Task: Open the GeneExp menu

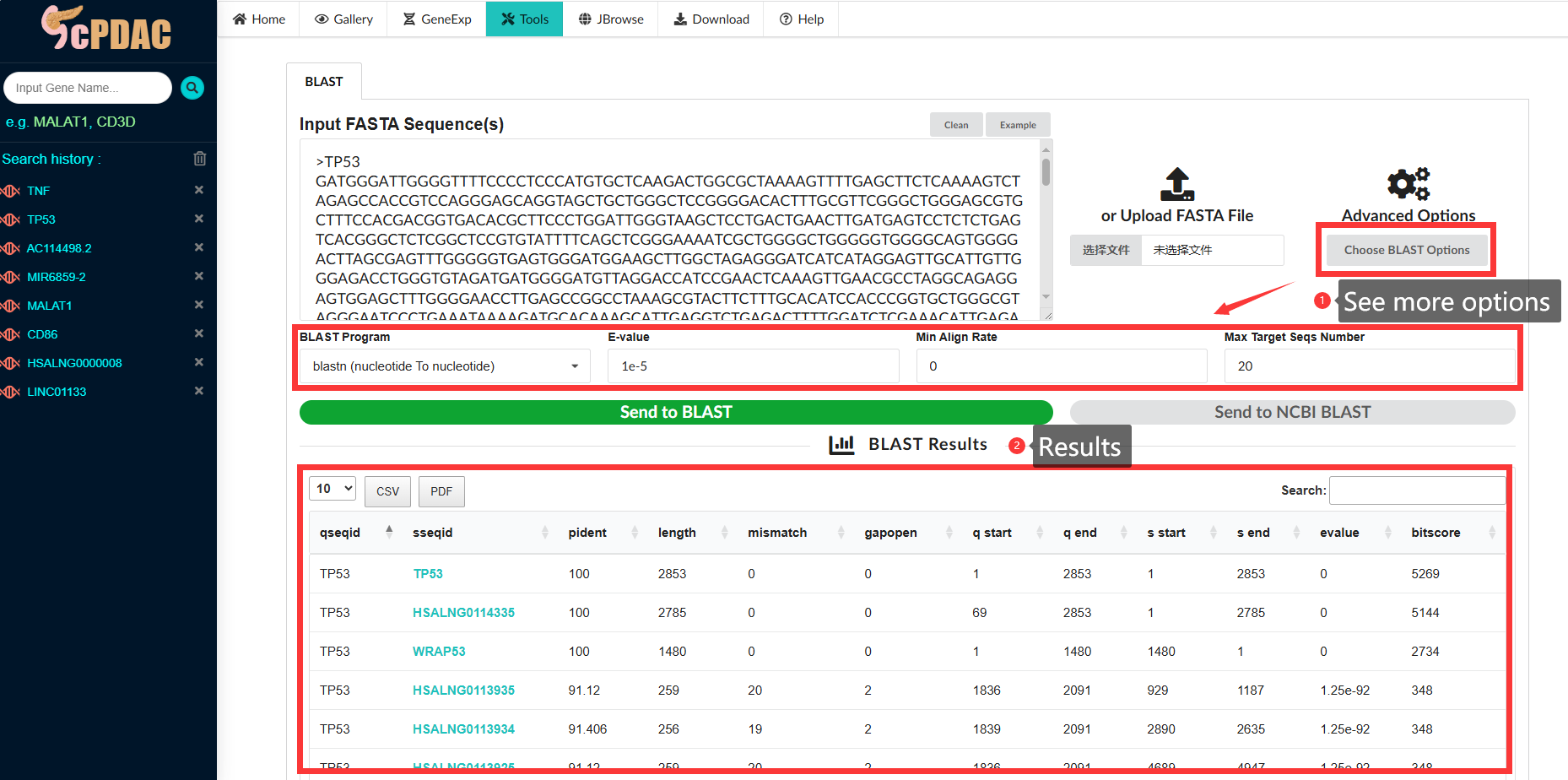Action: point(436,19)
